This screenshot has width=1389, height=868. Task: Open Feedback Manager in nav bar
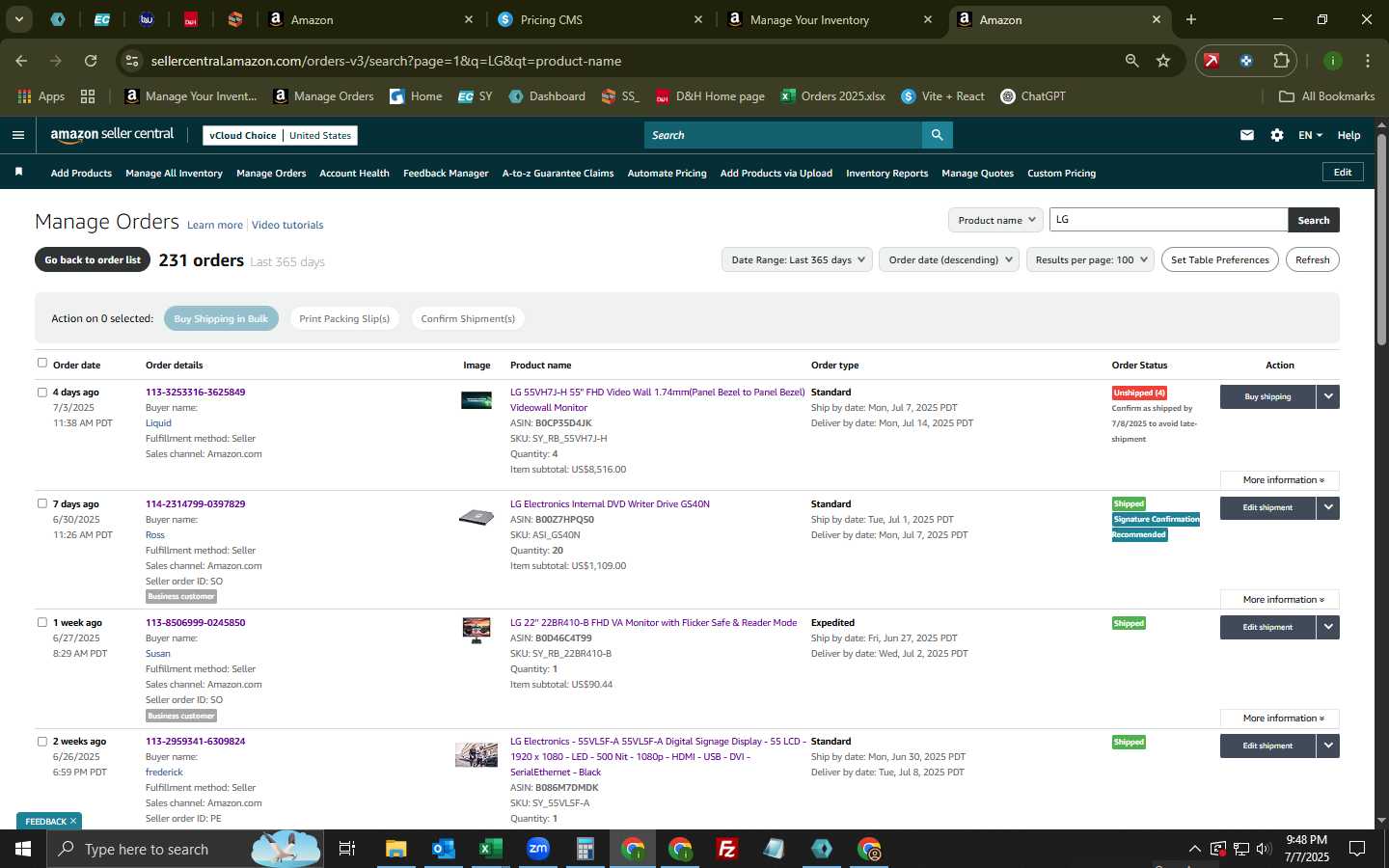point(446,173)
